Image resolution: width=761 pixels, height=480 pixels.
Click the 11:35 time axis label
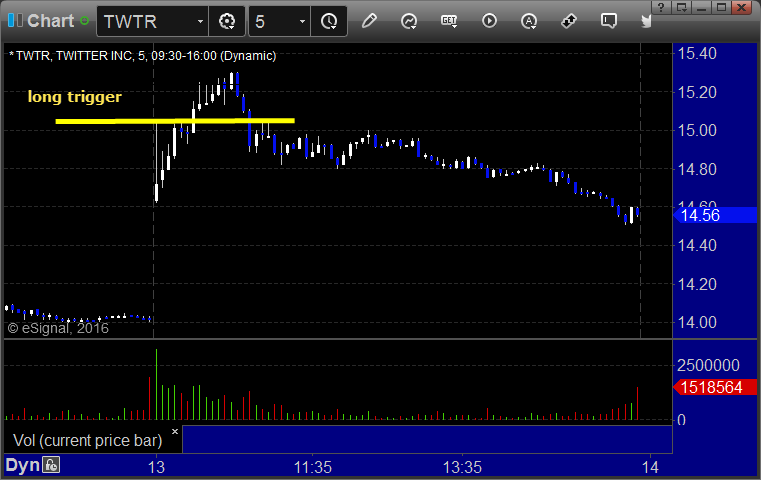tap(313, 467)
